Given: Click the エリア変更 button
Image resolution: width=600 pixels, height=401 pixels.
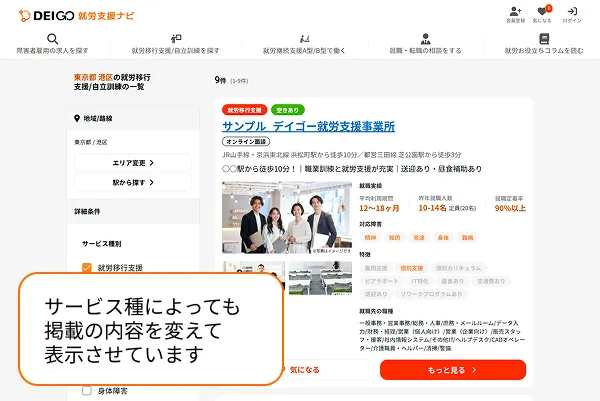Looking at the screenshot, I should point(133,163).
